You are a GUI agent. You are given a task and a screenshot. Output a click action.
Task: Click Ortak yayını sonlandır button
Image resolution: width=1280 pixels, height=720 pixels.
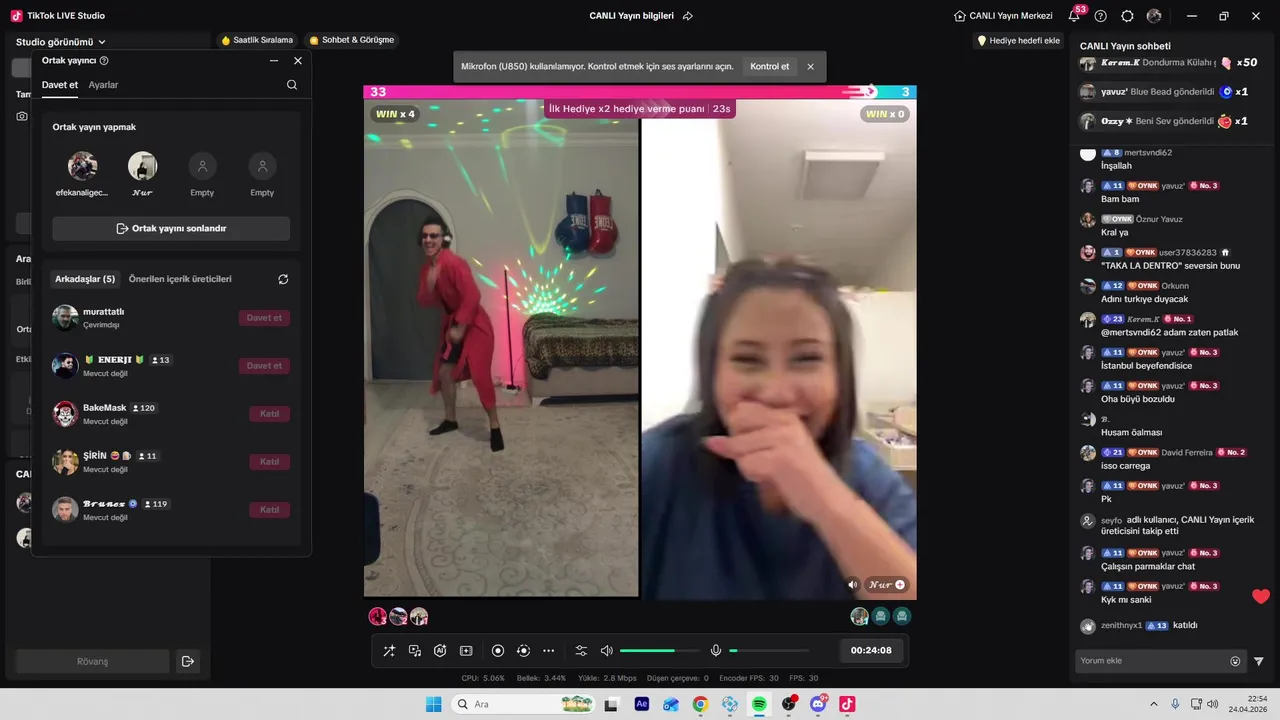tap(171, 228)
